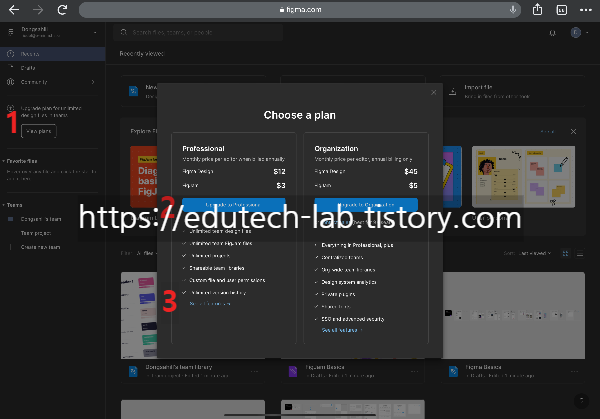Close the Choose a plan dialog
The width and height of the screenshot is (600, 419).
(x=434, y=92)
